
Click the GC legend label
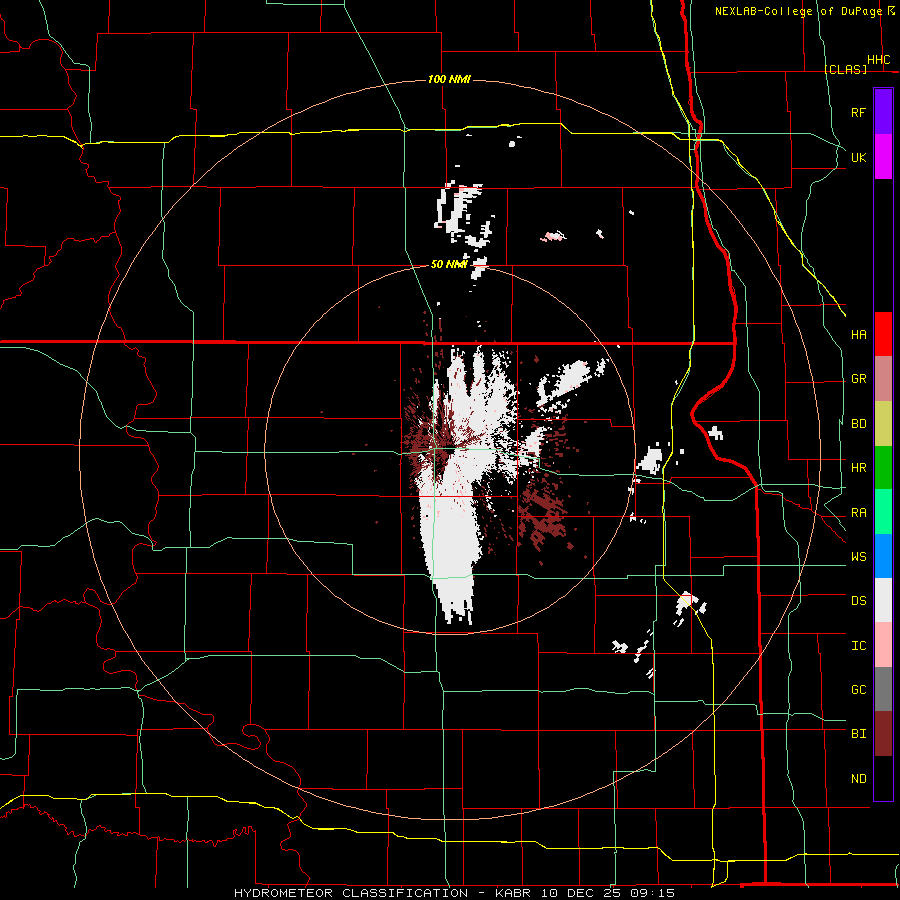click(x=859, y=689)
